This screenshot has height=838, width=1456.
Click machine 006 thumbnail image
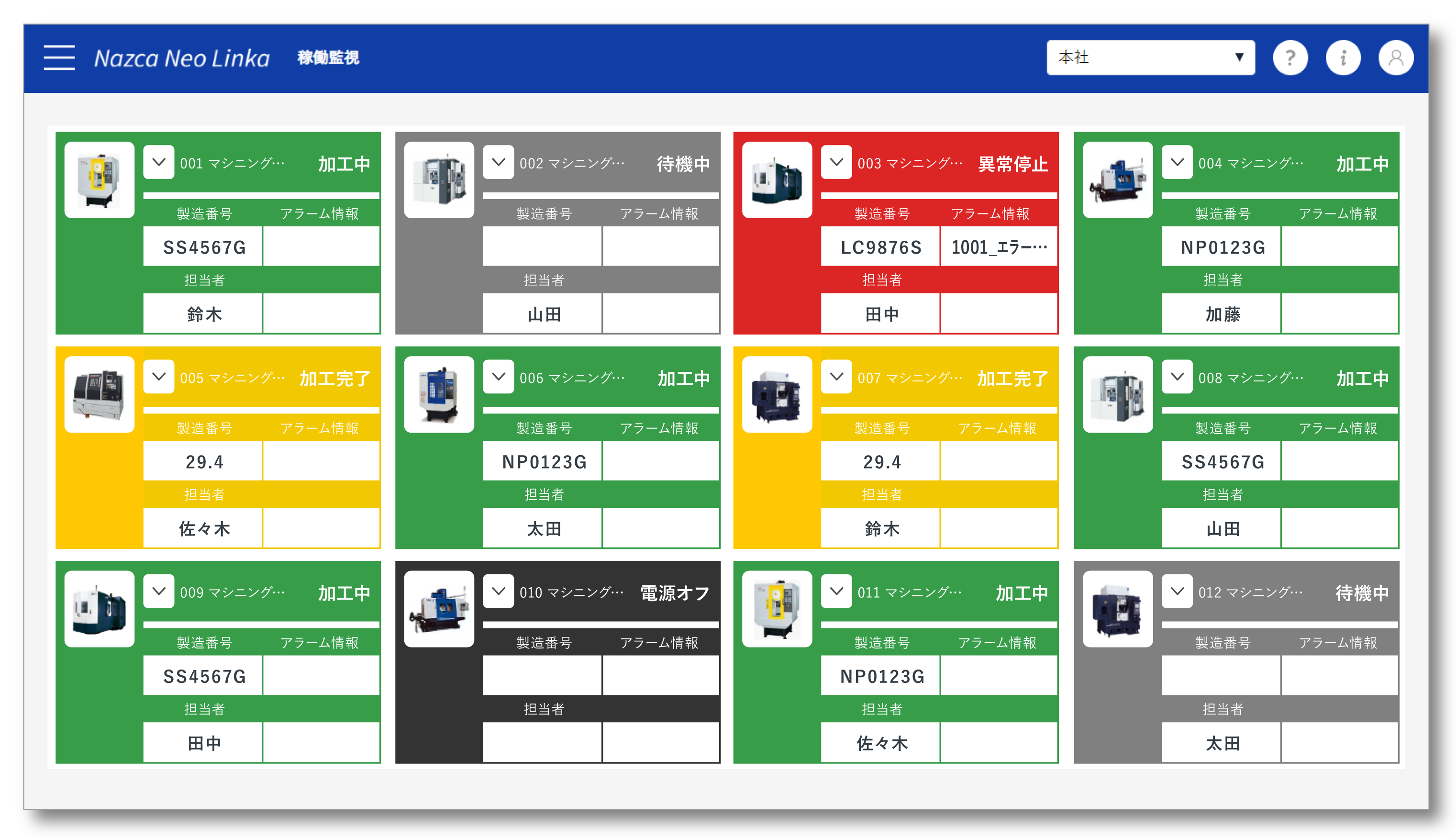(439, 394)
